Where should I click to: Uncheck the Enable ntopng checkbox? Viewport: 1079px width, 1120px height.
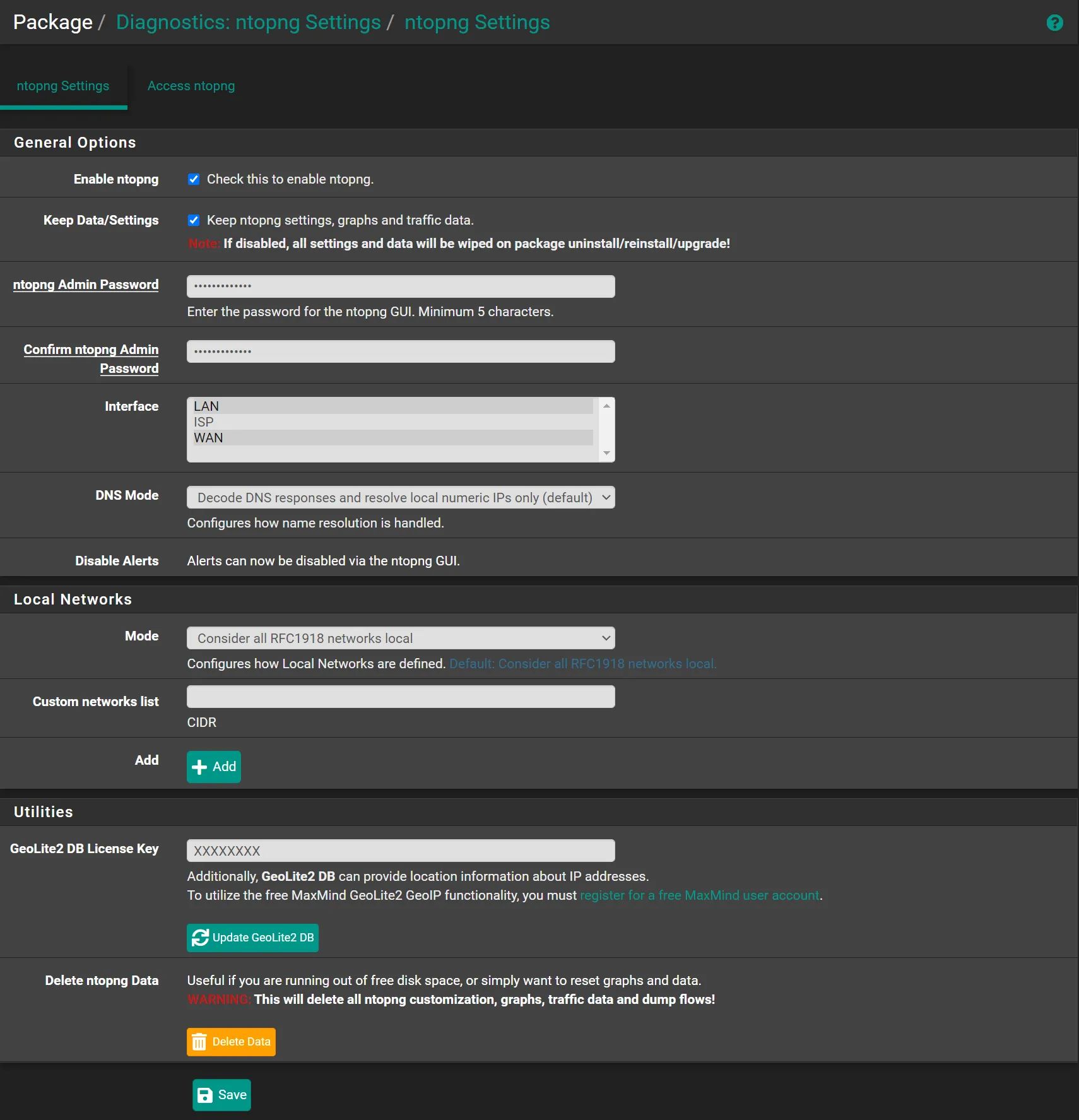pos(194,179)
